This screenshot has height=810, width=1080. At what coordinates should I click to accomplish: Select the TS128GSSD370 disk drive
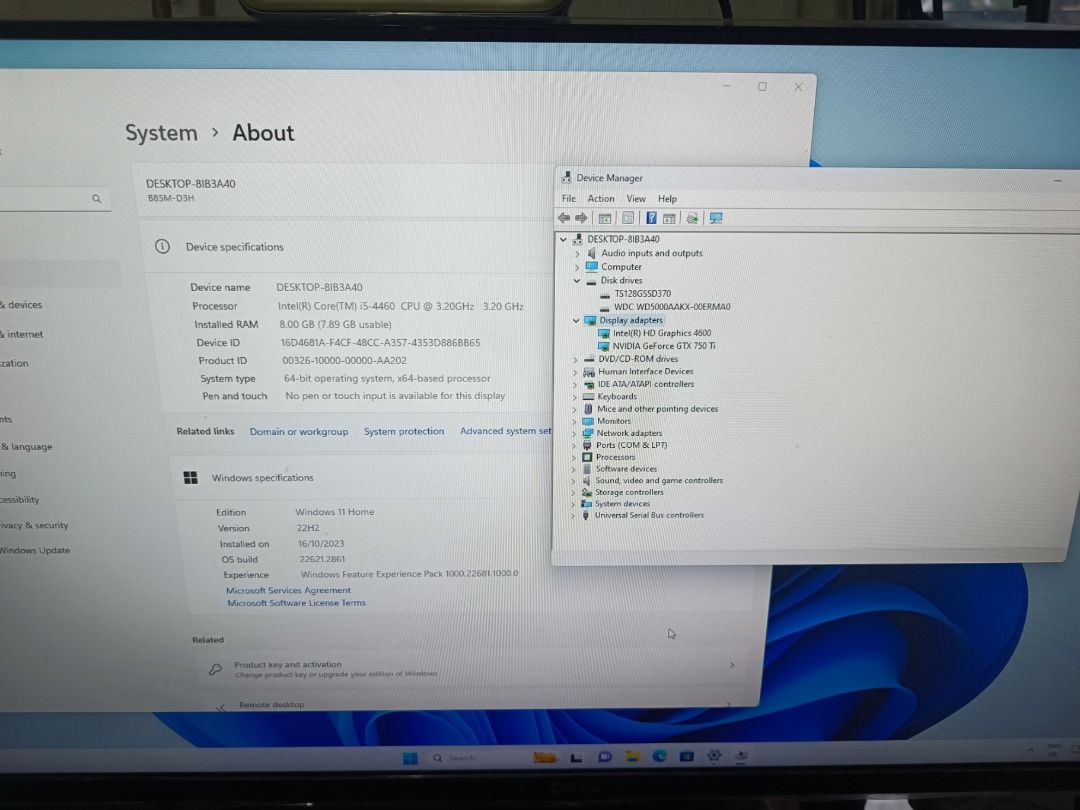pyautogui.click(x=642, y=293)
